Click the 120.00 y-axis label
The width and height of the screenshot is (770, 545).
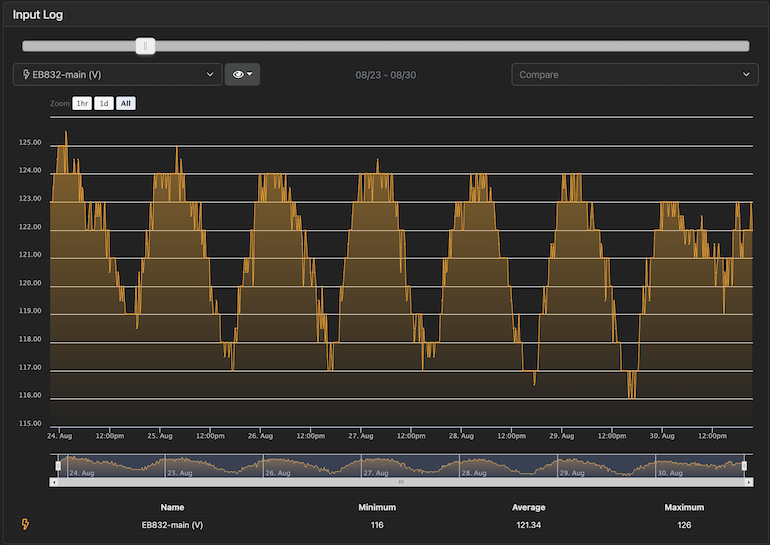(x=30, y=283)
